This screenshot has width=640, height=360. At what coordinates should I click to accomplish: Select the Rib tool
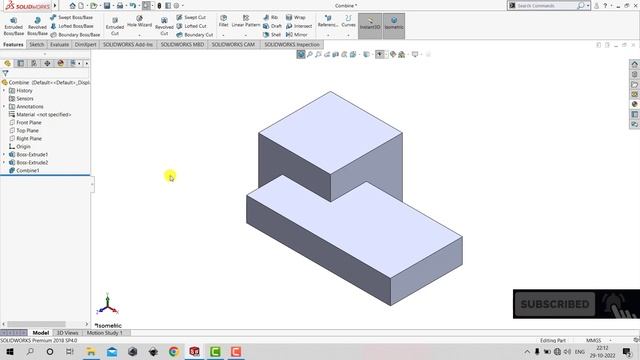click(x=271, y=18)
